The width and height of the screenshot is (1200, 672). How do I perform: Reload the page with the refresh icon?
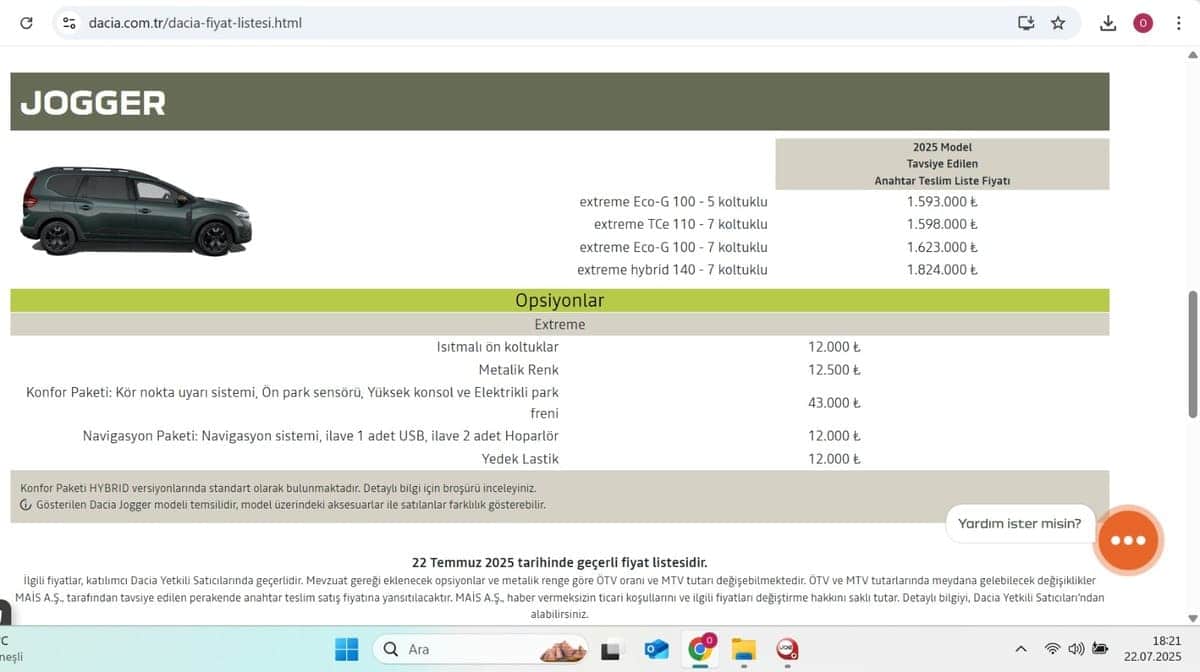coord(27,23)
